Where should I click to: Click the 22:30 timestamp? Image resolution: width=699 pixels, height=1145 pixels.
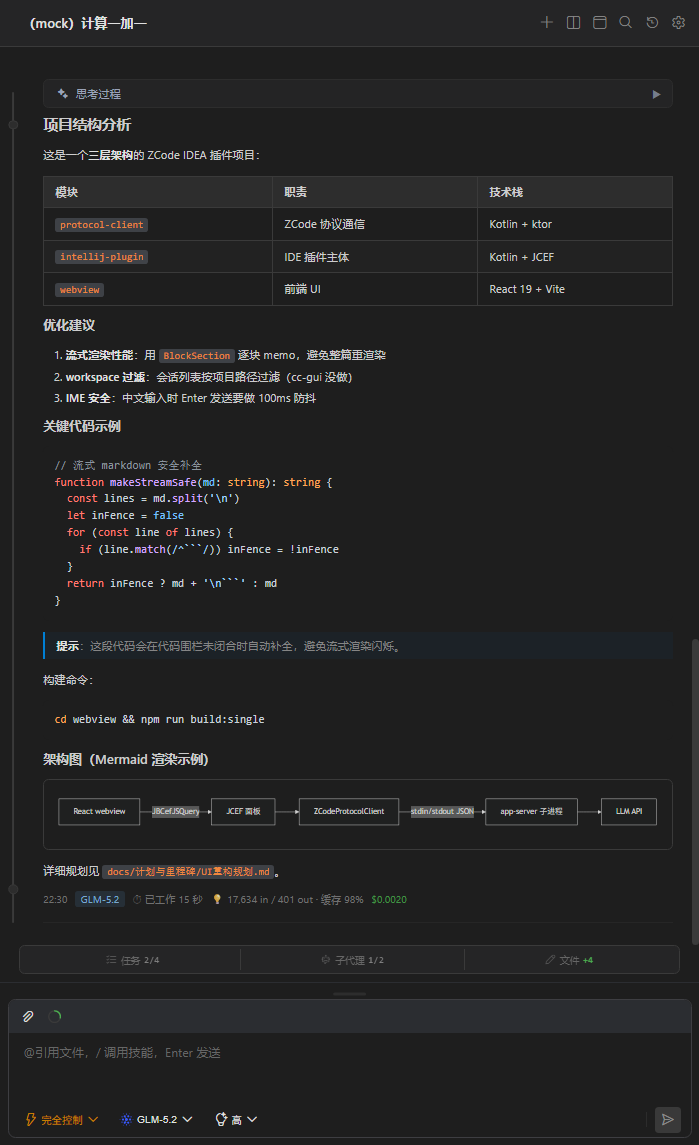(x=55, y=900)
